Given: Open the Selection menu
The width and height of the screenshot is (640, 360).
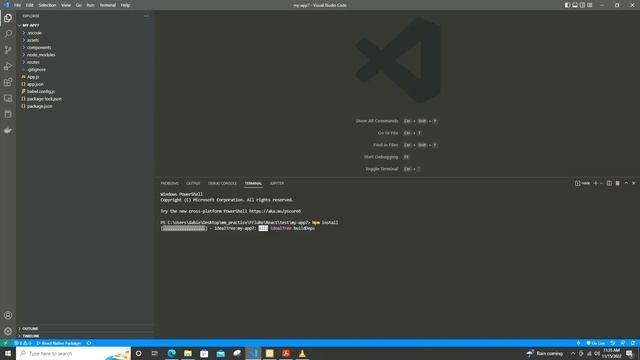Looking at the screenshot, I should [x=47, y=5].
